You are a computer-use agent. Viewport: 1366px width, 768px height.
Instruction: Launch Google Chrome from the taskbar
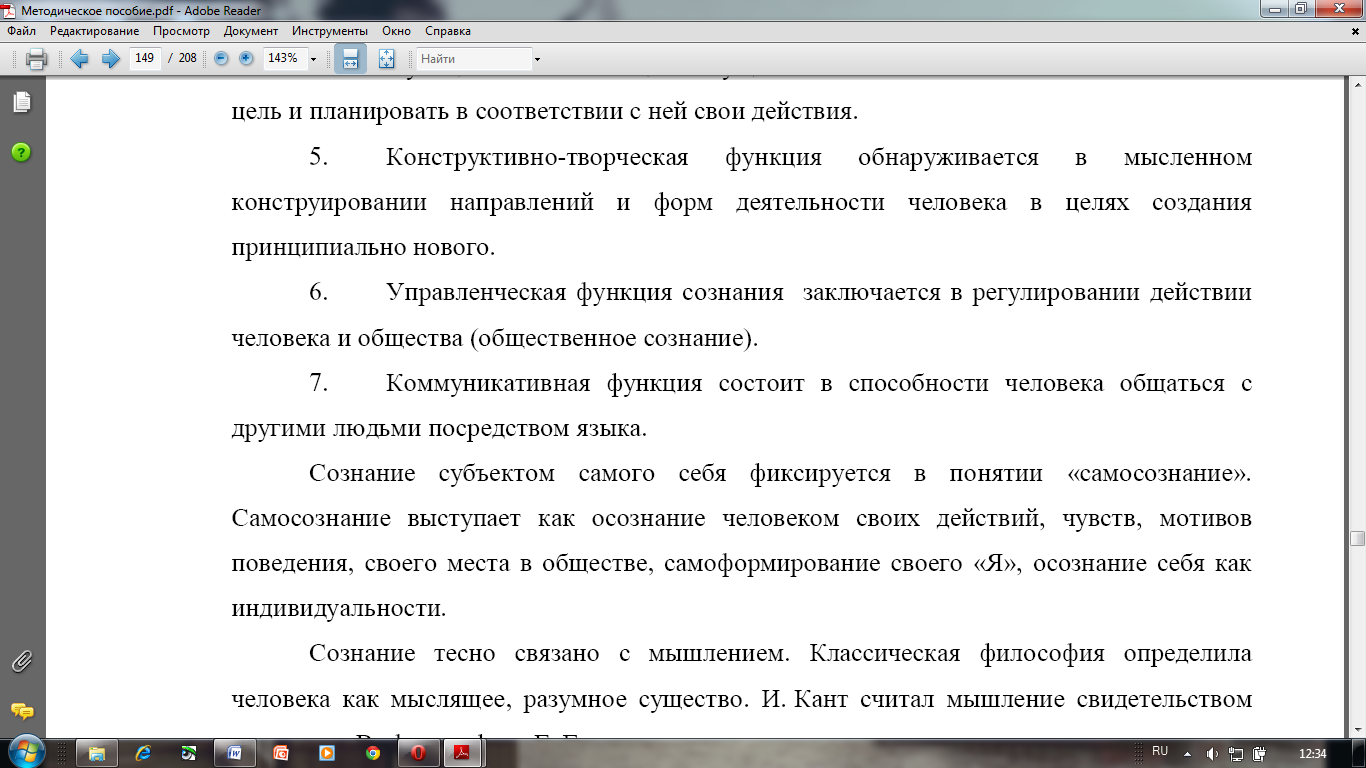click(372, 753)
